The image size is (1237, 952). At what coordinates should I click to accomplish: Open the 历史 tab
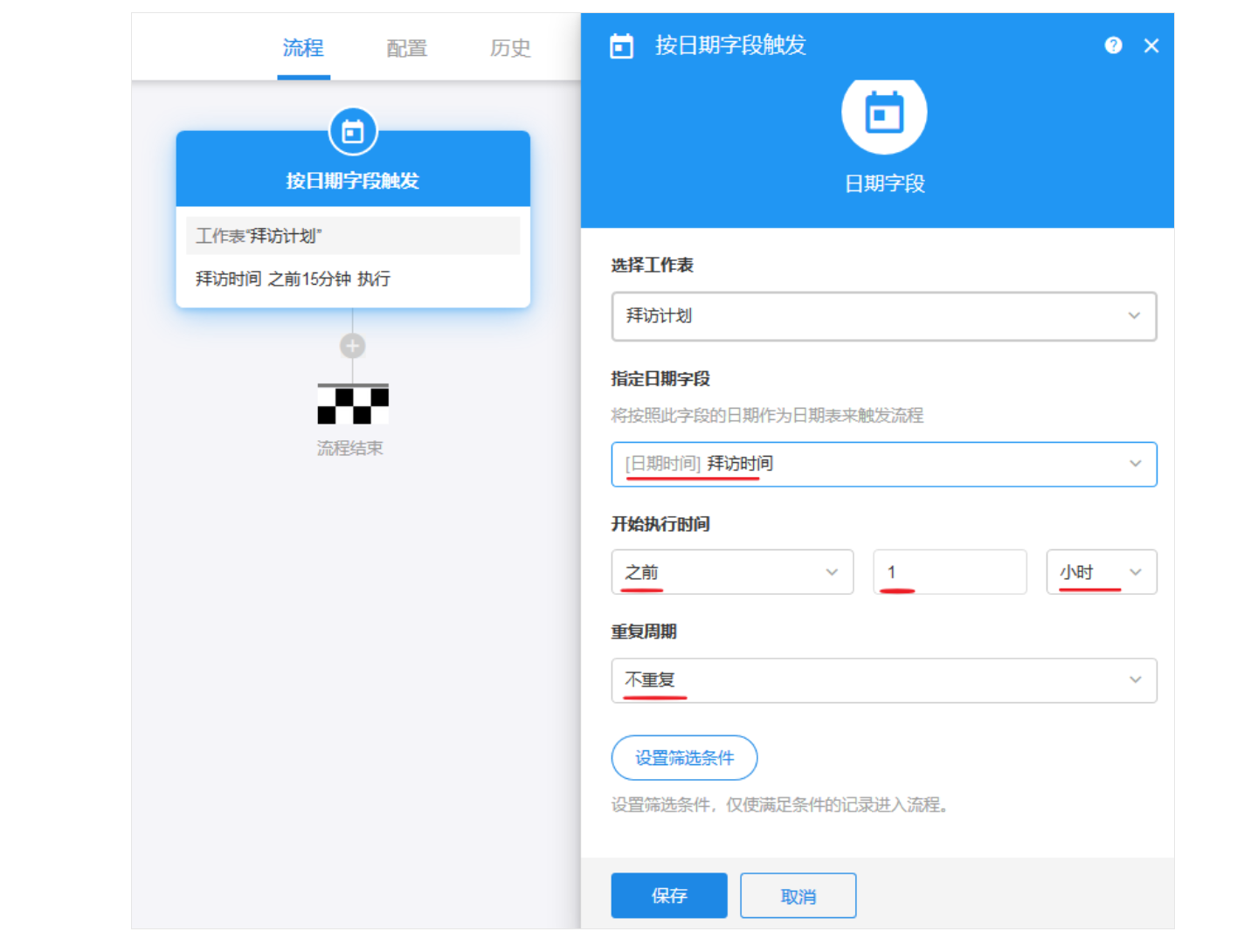click(x=510, y=48)
